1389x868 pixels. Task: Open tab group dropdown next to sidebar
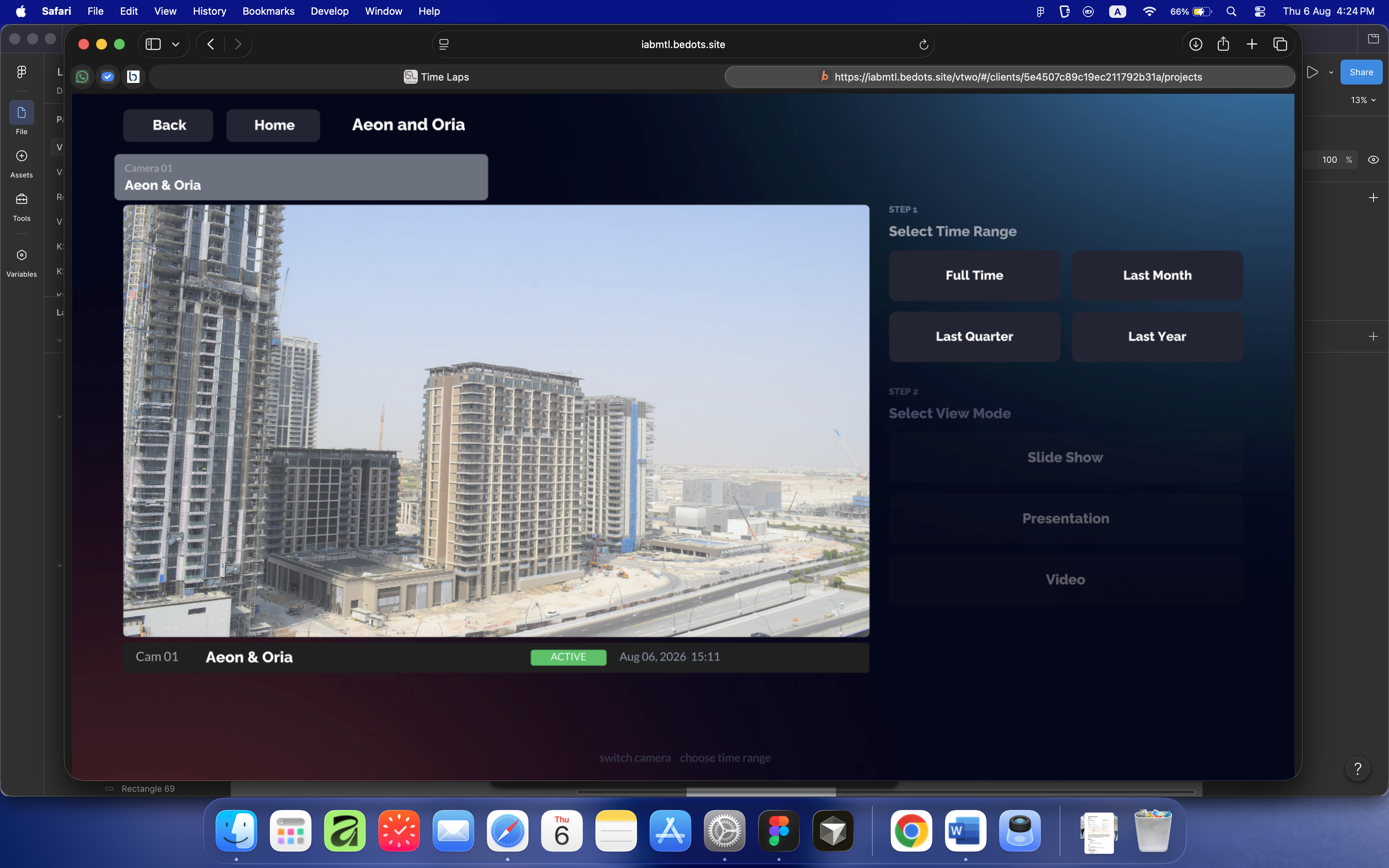pyautogui.click(x=176, y=44)
